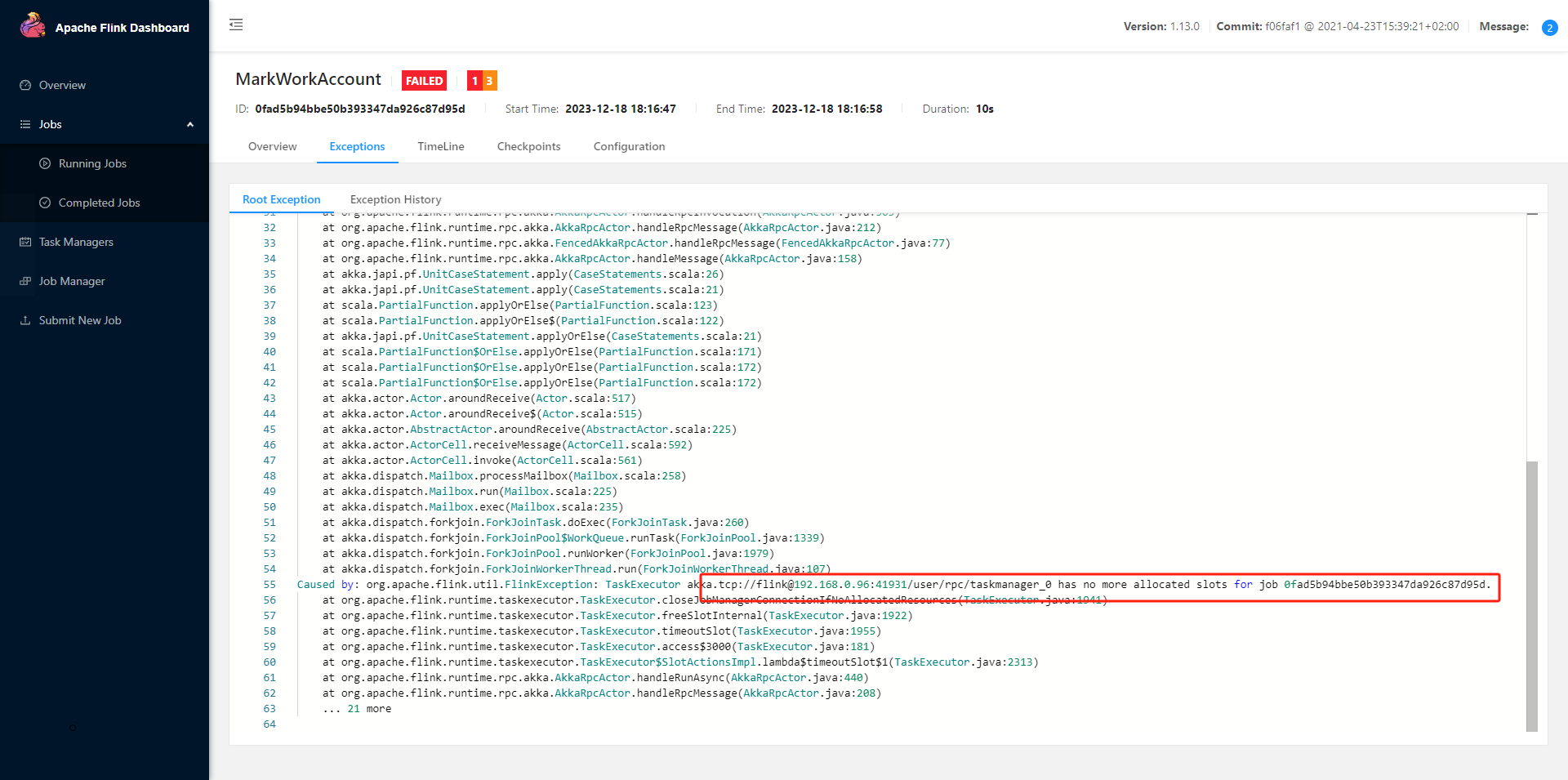Open the Checkpoints tab

528,146
